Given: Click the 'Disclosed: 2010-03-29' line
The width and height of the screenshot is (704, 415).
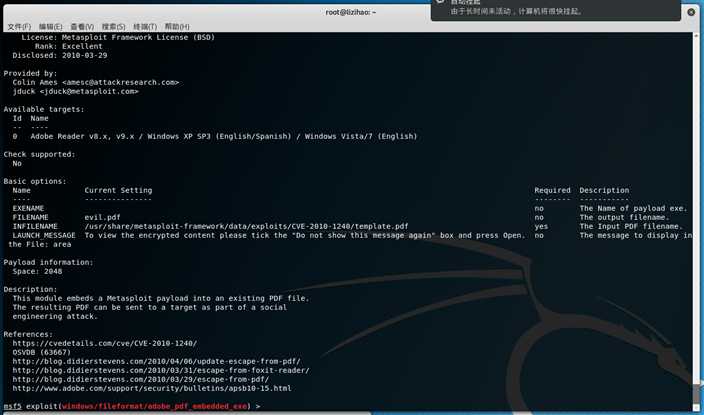Looking at the screenshot, I should [x=60, y=55].
